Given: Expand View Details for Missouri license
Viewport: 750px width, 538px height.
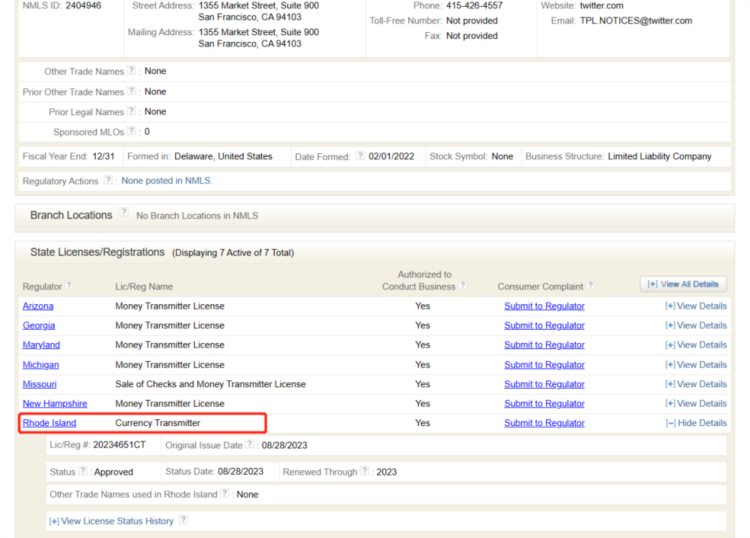Looking at the screenshot, I should pos(696,384).
